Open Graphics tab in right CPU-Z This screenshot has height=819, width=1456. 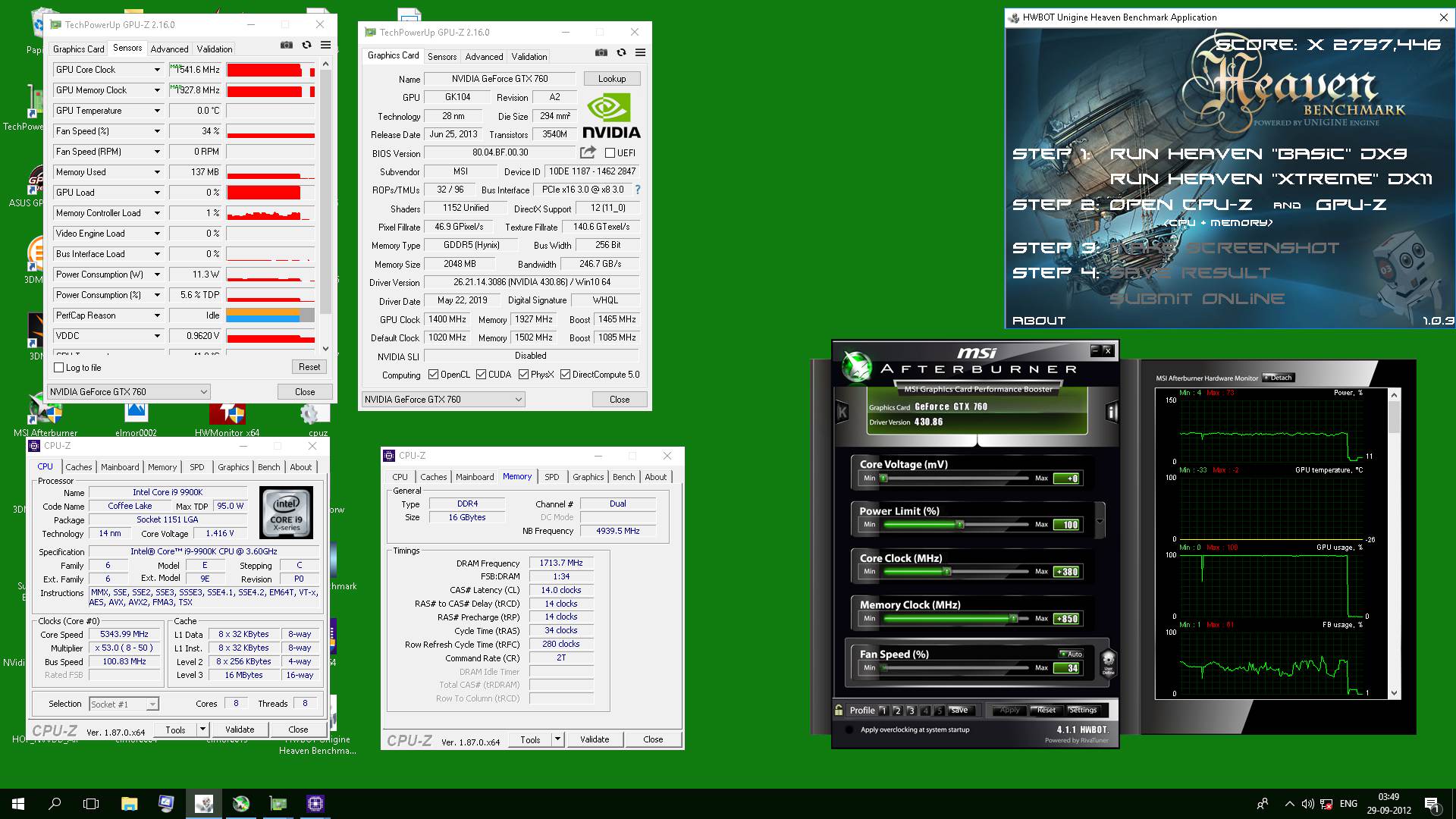pyautogui.click(x=588, y=477)
